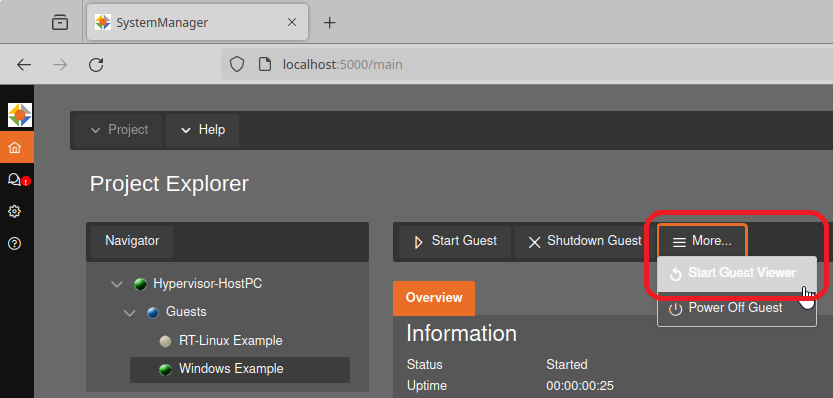Close the SystemManager browser tab

[x=292, y=22]
